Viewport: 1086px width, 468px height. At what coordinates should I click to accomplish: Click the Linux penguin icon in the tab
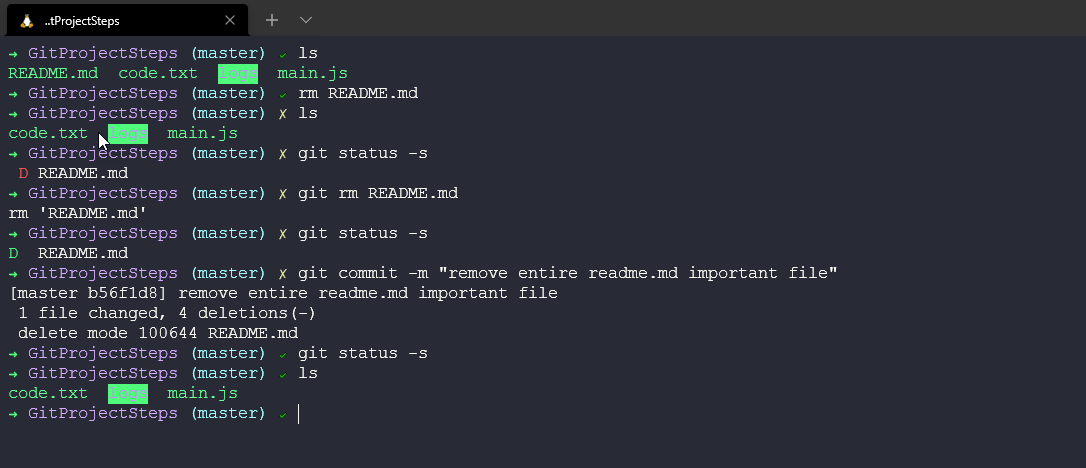tap(27, 20)
